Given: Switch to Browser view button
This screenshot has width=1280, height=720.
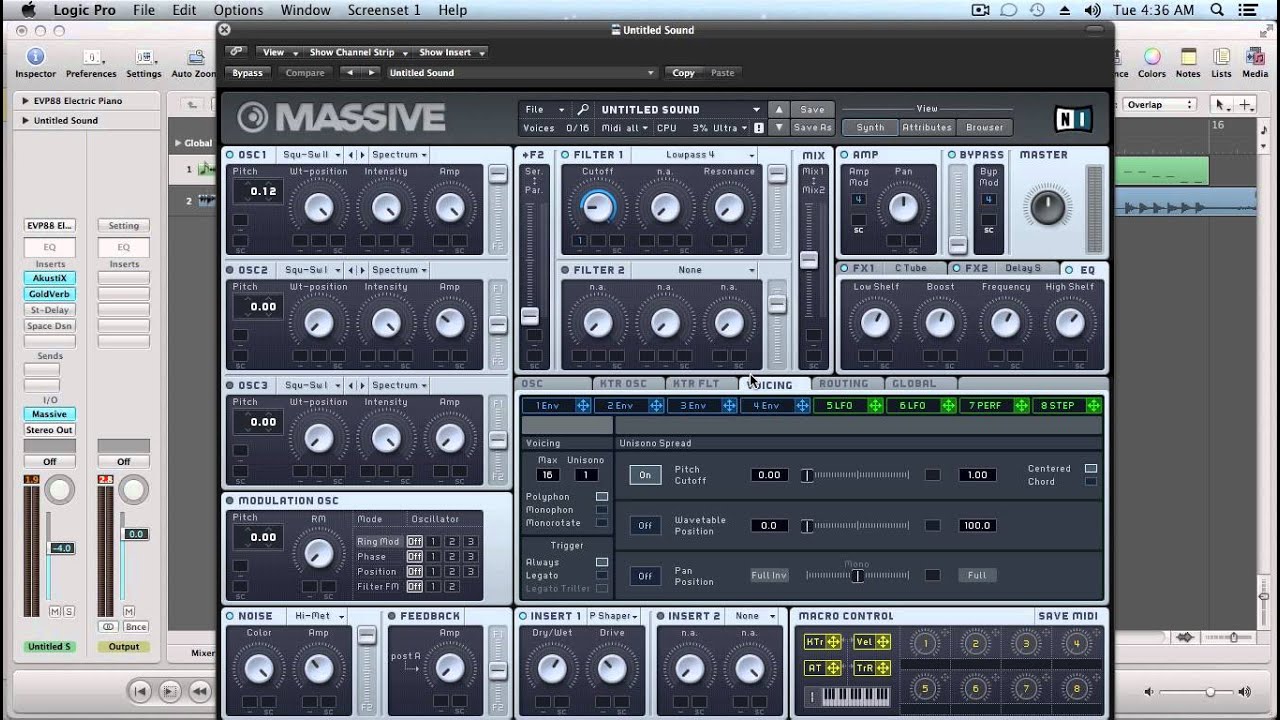Looking at the screenshot, I should 984,128.
